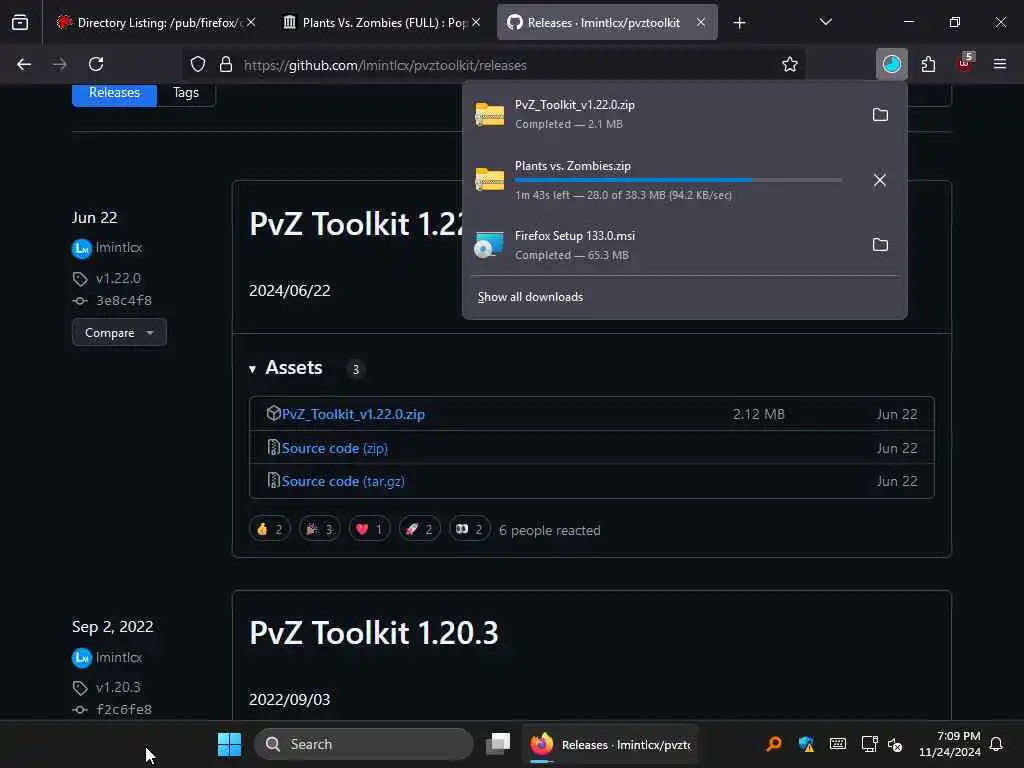Screen dimensions: 1024x768
Task: Open the Extensions puzzle icon
Action: pos(928,64)
